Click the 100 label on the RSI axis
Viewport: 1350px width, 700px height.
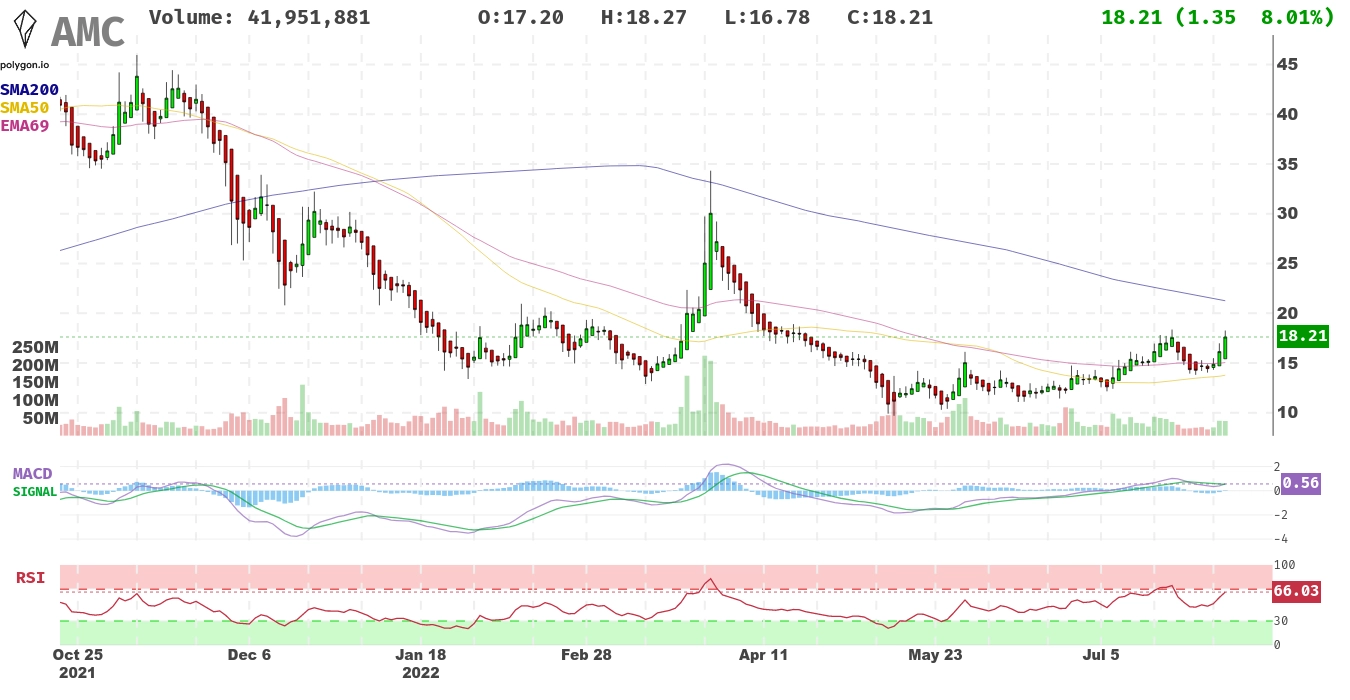click(x=1284, y=565)
